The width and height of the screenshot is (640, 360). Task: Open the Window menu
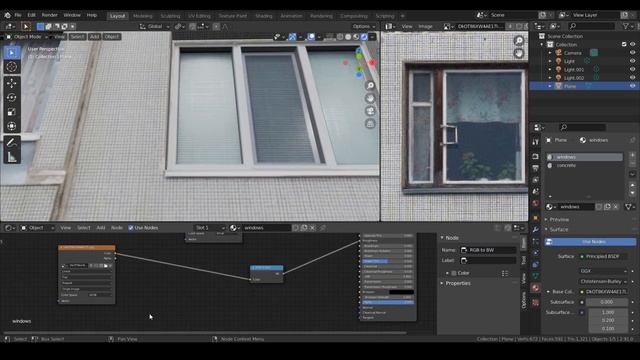(x=72, y=15)
